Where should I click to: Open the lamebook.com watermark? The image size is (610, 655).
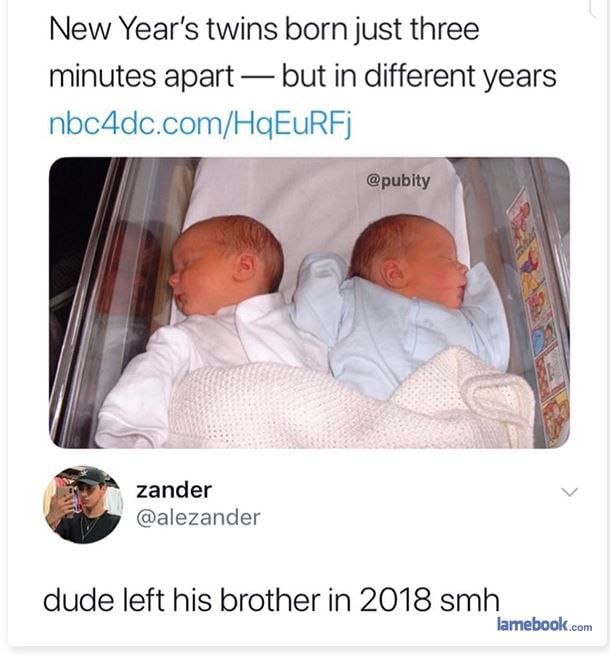544,625
